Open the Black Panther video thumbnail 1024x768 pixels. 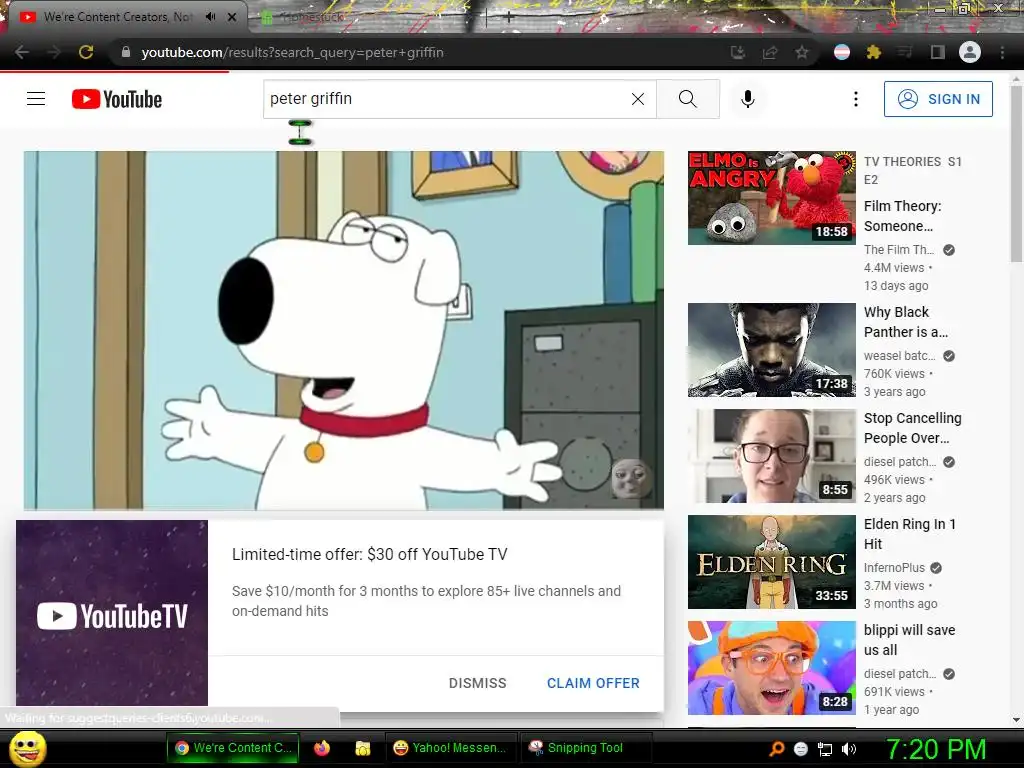click(771, 349)
